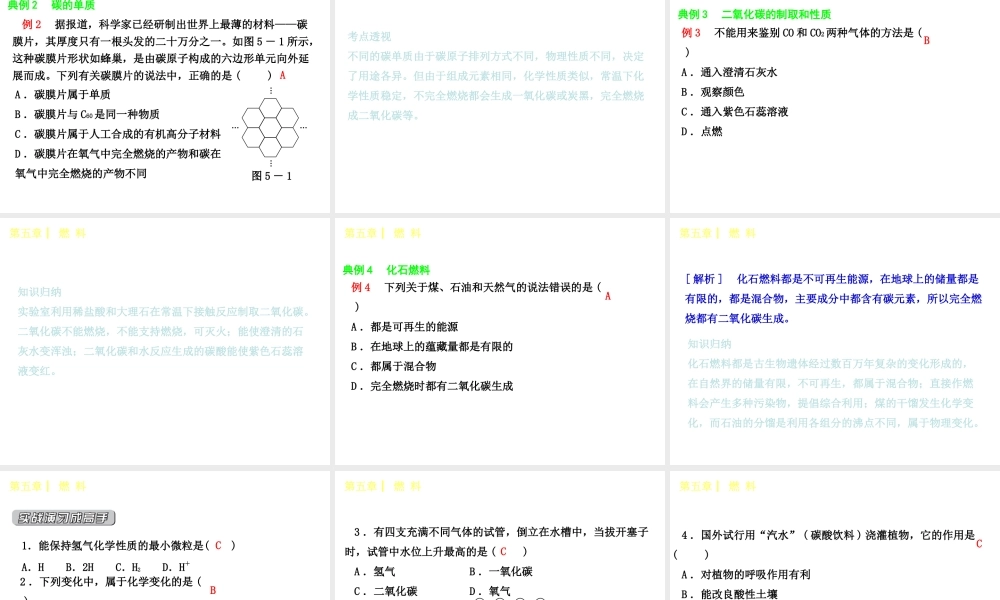Select option 'D. H+'

tap(176, 567)
